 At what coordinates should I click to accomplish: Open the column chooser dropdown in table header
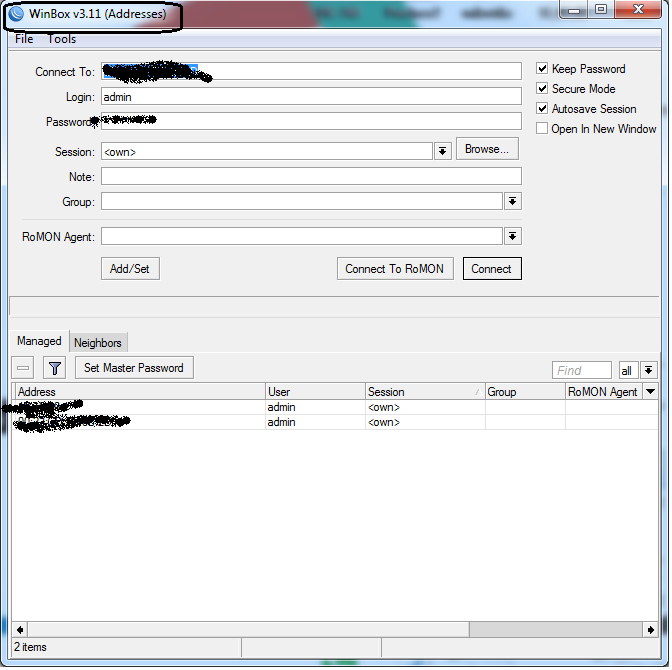[651, 392]
